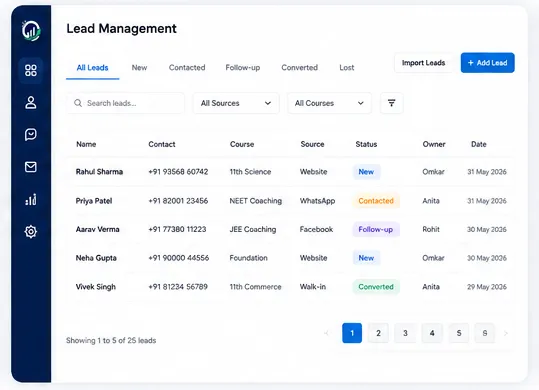The width and height of the screenshot is (539, 390).
Task: Click the magnifier icon in search box
Action: click(78, 103)
